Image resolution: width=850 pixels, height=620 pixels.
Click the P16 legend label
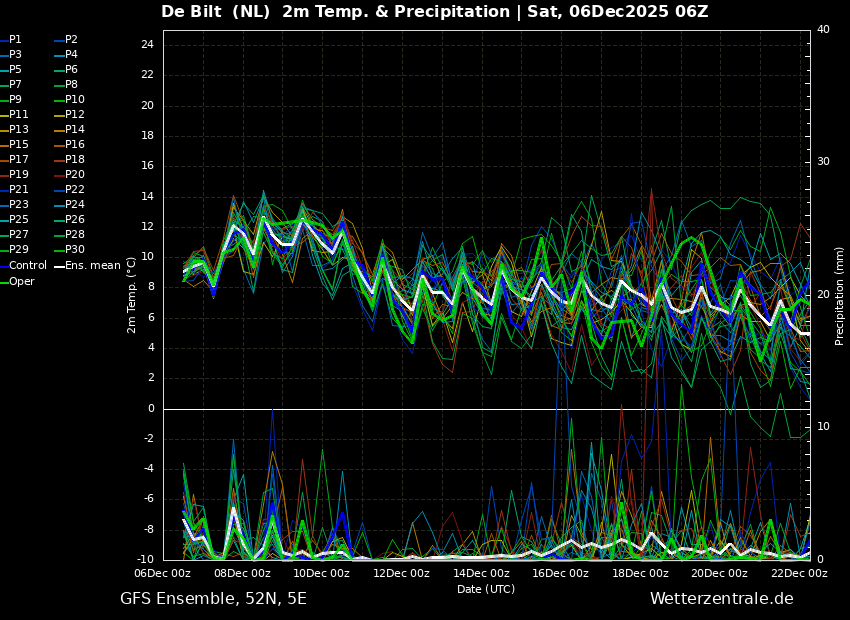tap(75, 145)
